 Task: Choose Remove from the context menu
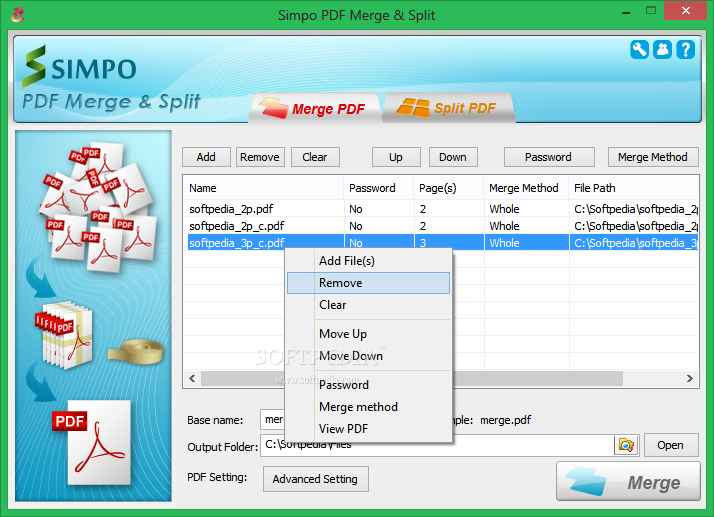[368, 283]
